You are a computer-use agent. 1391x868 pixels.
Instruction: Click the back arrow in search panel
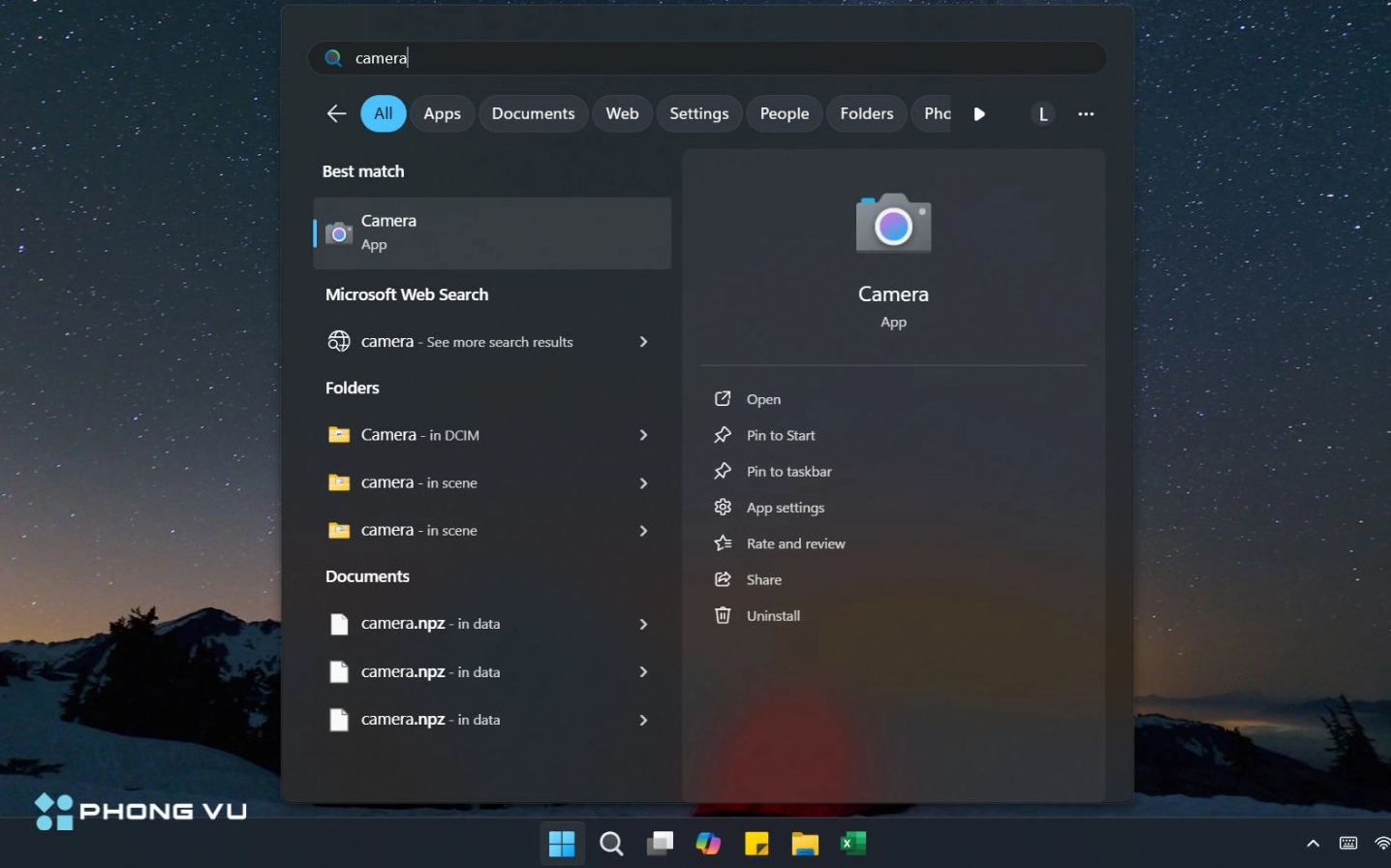tap(336, 113)
